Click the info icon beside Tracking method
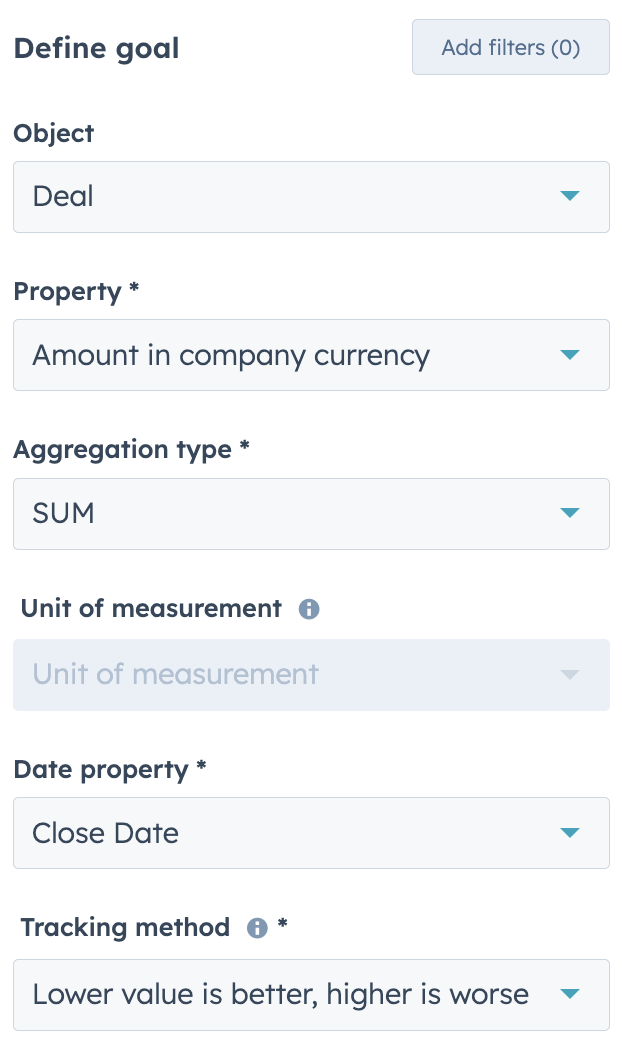 point(257,928)
